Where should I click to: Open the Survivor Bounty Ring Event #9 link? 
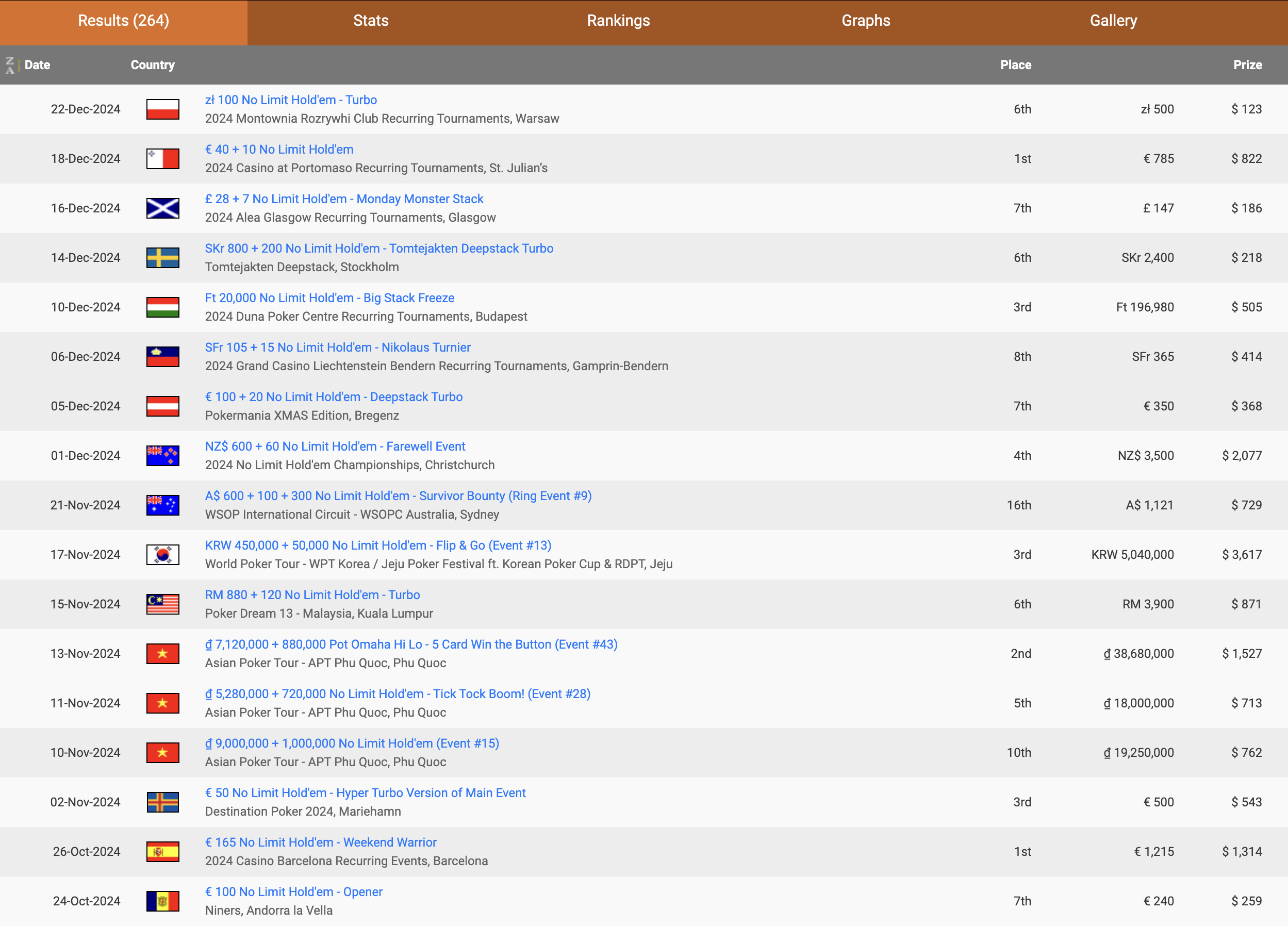pyautogui.click(x=398, y=495)
